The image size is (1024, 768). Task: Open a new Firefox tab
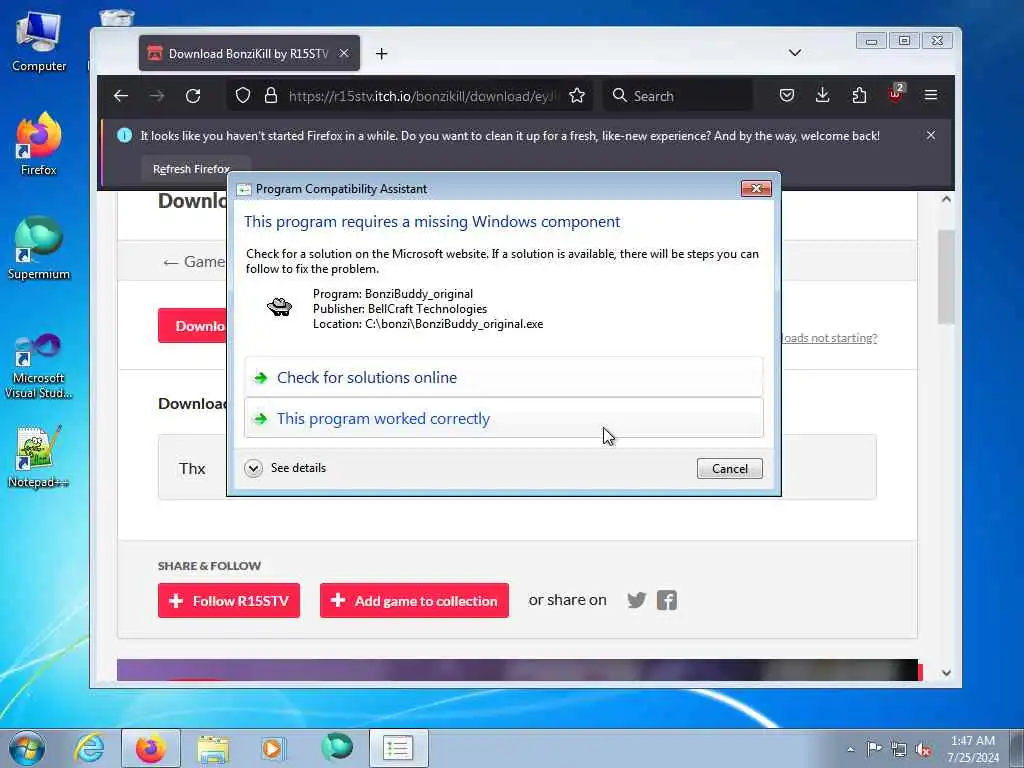point(382,54)
